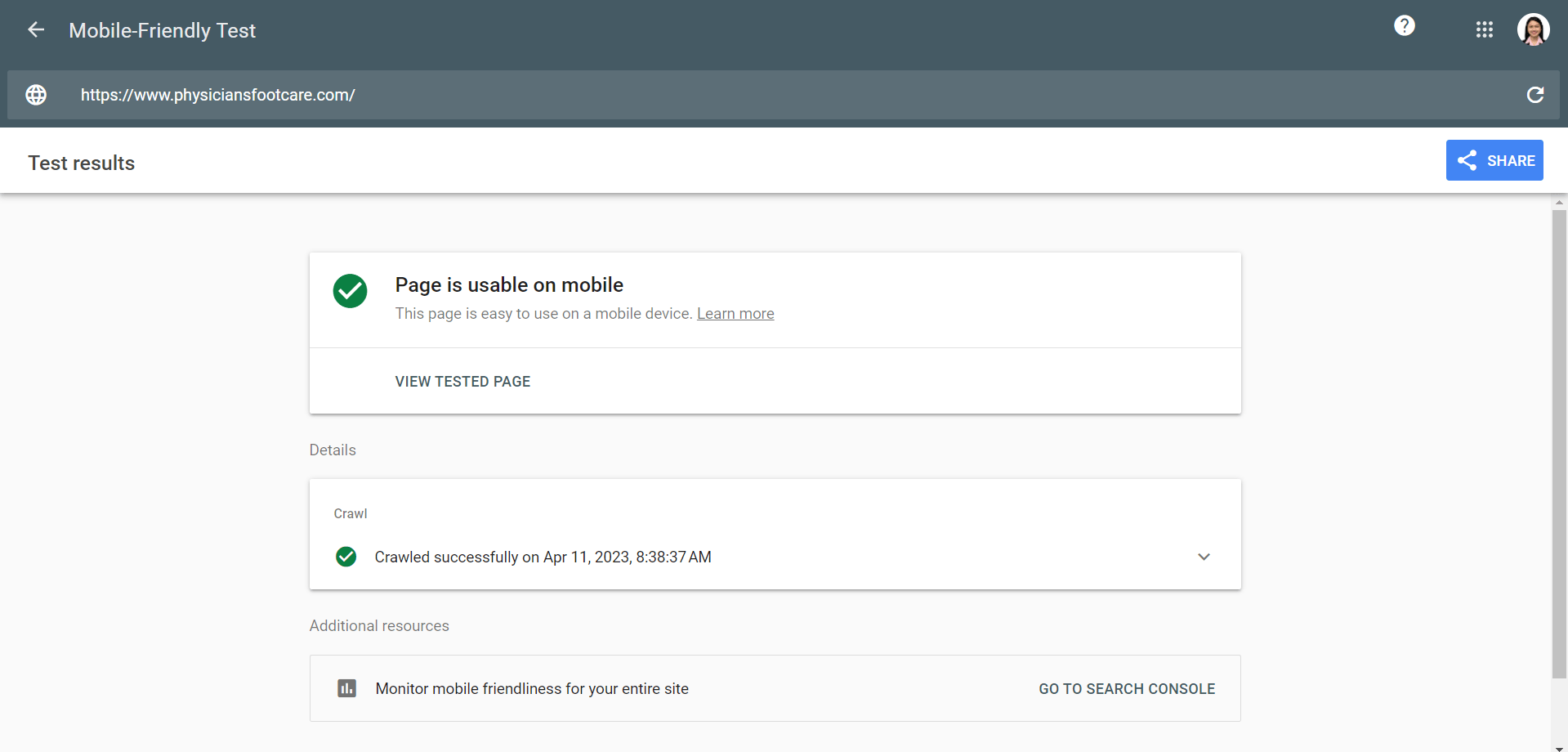
Task: Click the green check on crawl status
Action: pyautogui.click(x=346, y=557)
